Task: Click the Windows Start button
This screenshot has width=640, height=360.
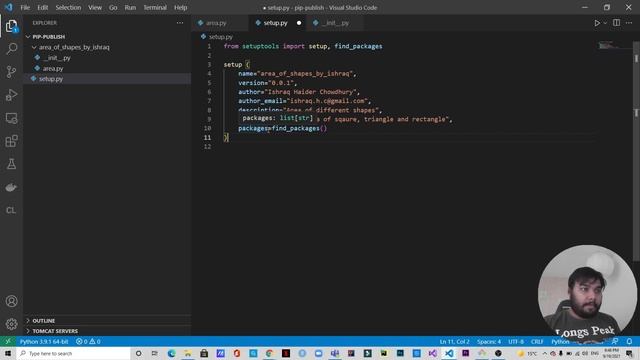Action: pyautogui.click(x=8, y=353)
